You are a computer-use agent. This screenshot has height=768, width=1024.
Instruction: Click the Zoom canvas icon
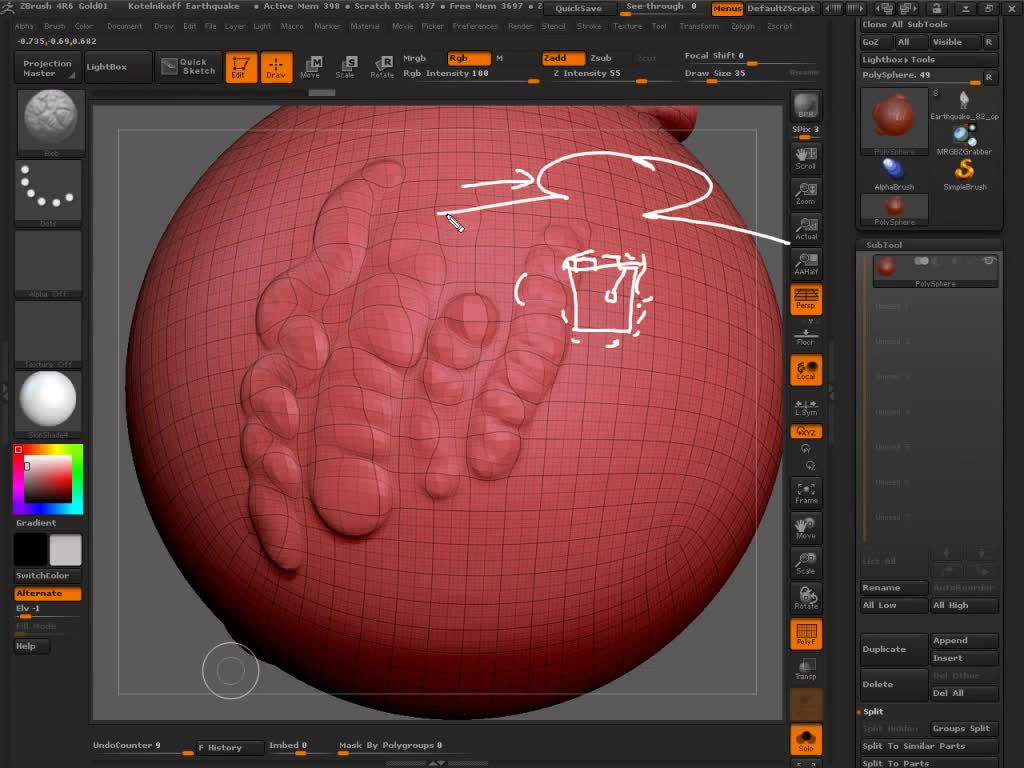coord(805,194)
